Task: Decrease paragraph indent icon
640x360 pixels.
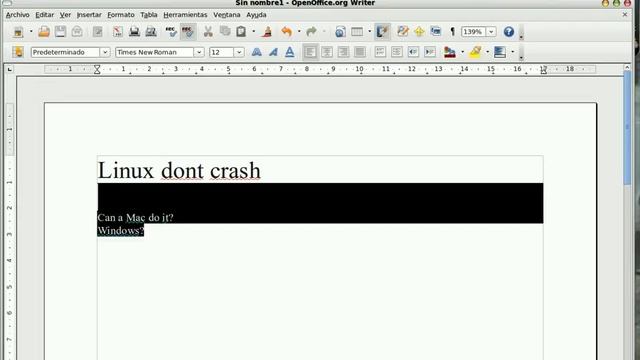Action: click(x=413, y=52)
